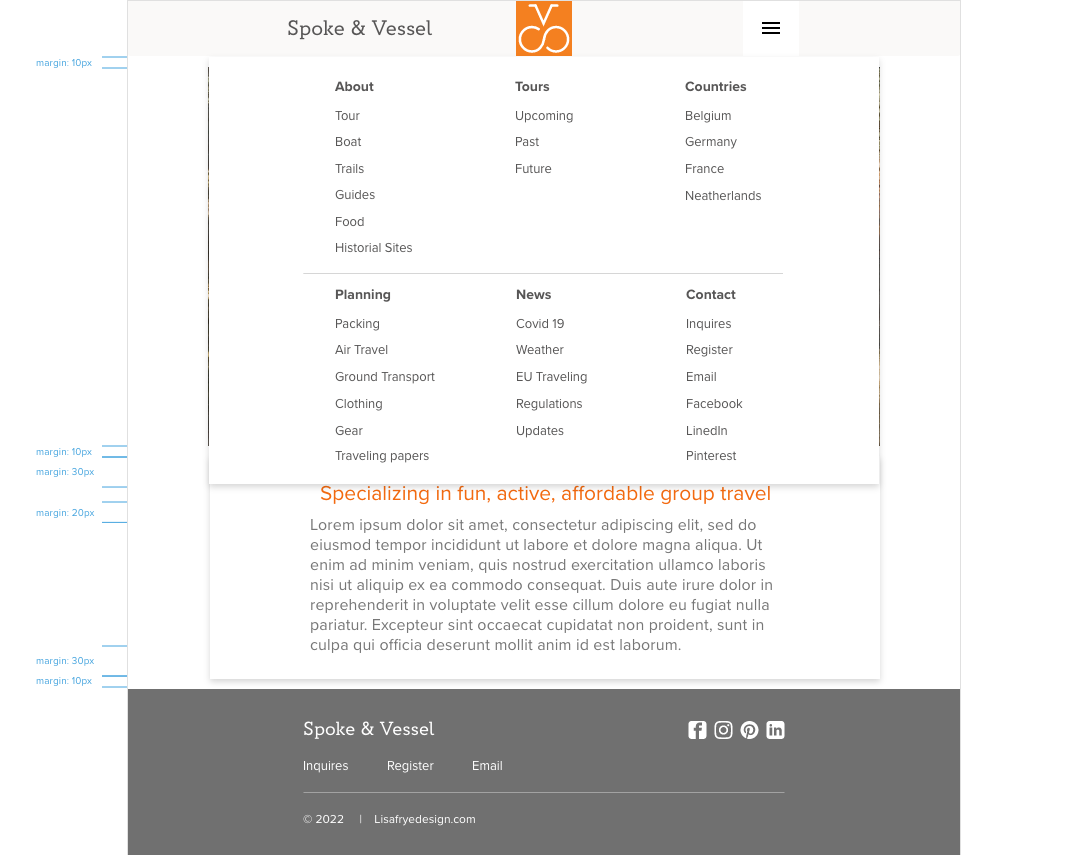Select Weather in the News column

[x=540, y=350]
